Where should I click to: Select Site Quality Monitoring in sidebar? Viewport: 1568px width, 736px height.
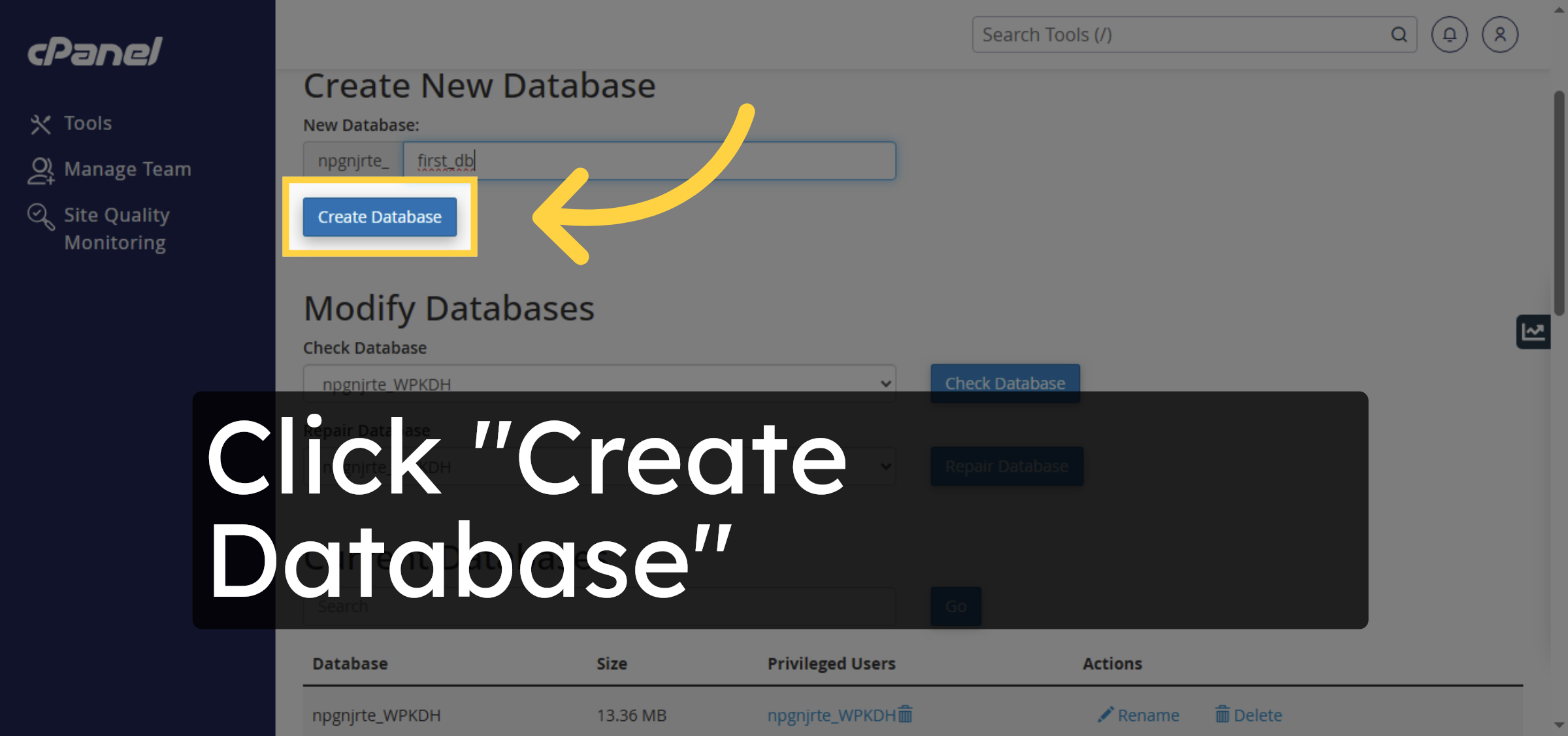click(x=116, y=228)
